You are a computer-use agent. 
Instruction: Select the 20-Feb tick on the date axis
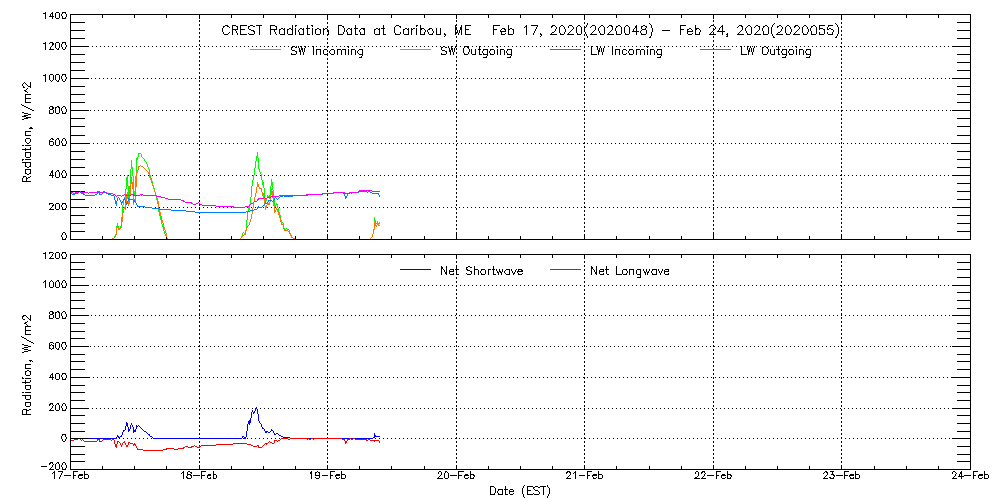tap(456, 478)
